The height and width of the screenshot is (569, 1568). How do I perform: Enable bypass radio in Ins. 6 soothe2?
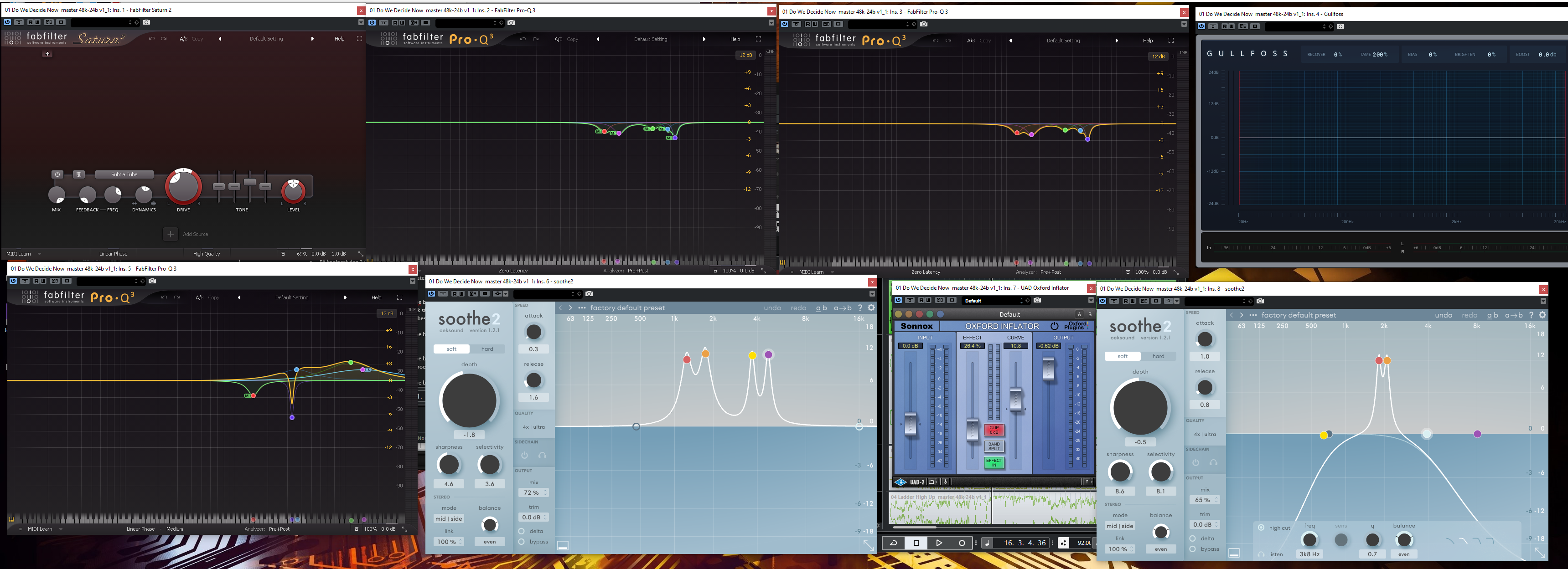[x=522, y=542]
